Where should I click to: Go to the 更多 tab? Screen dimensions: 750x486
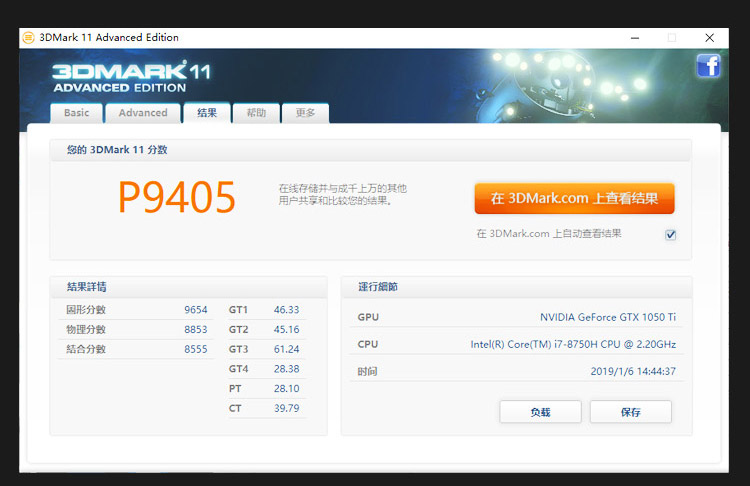[x=305, y=113]
